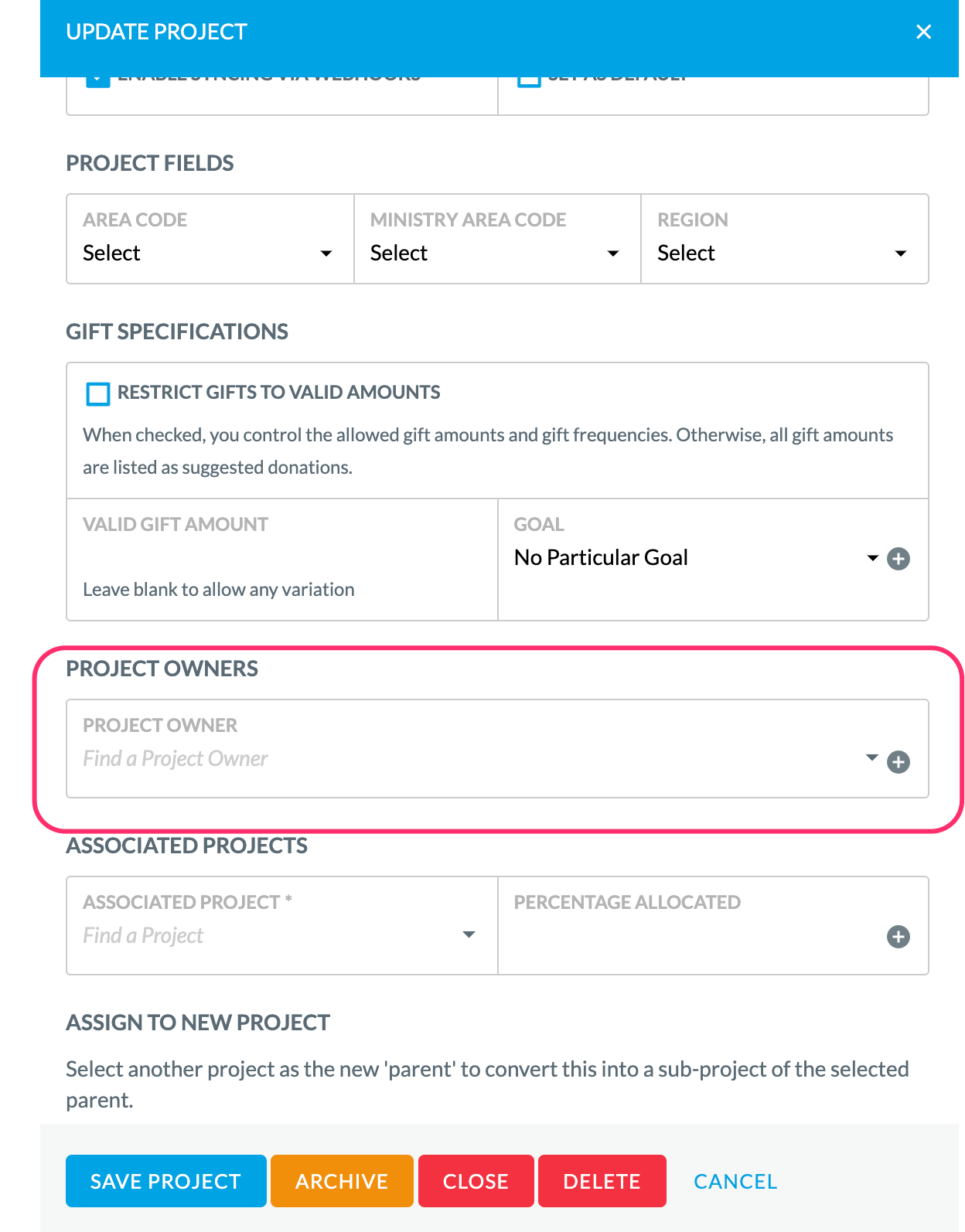This screenshot has height=1232, width=965.
Task: Expand the Project Owner dropdown arrow
Action: coord(872,757)
